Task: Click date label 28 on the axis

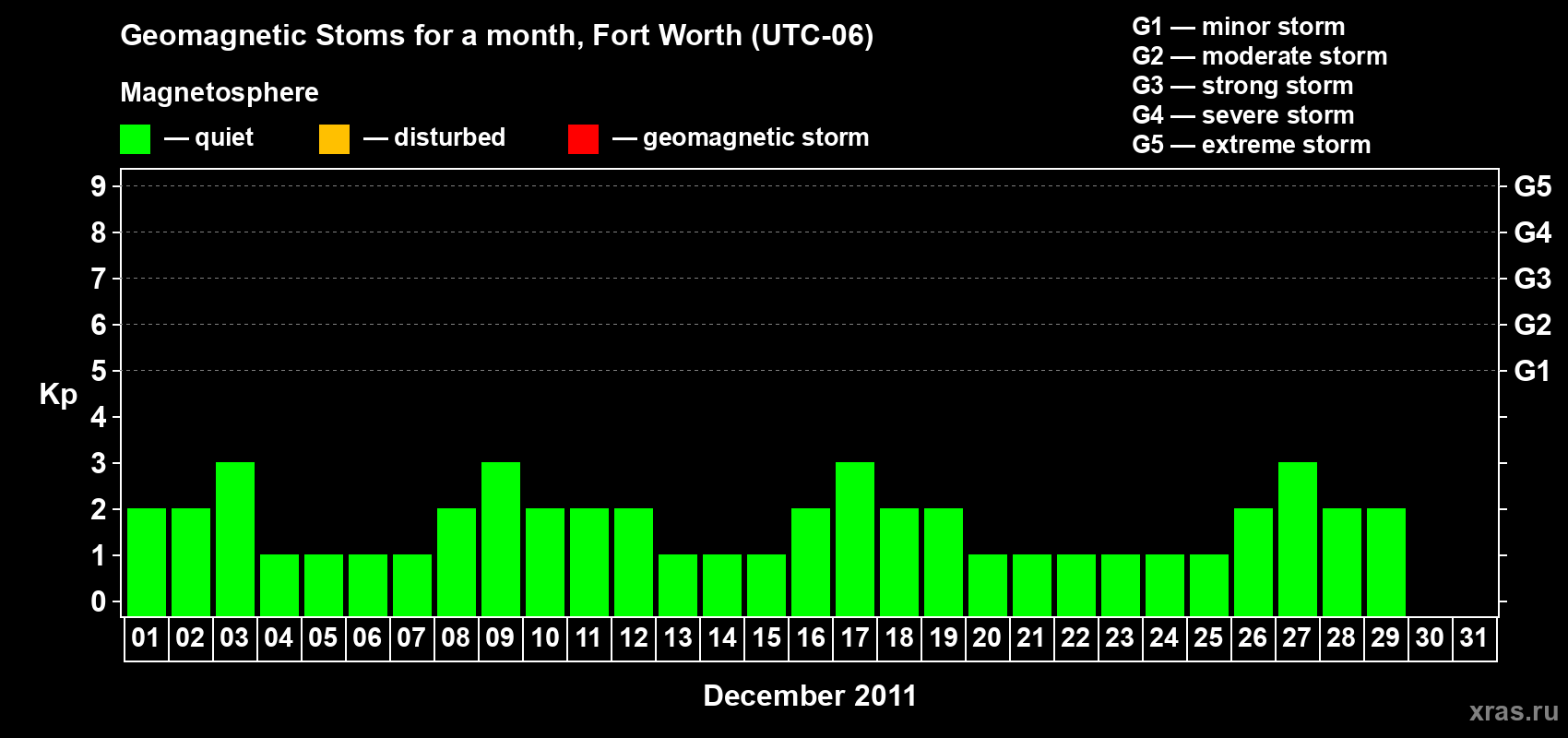Action: 1341,637
